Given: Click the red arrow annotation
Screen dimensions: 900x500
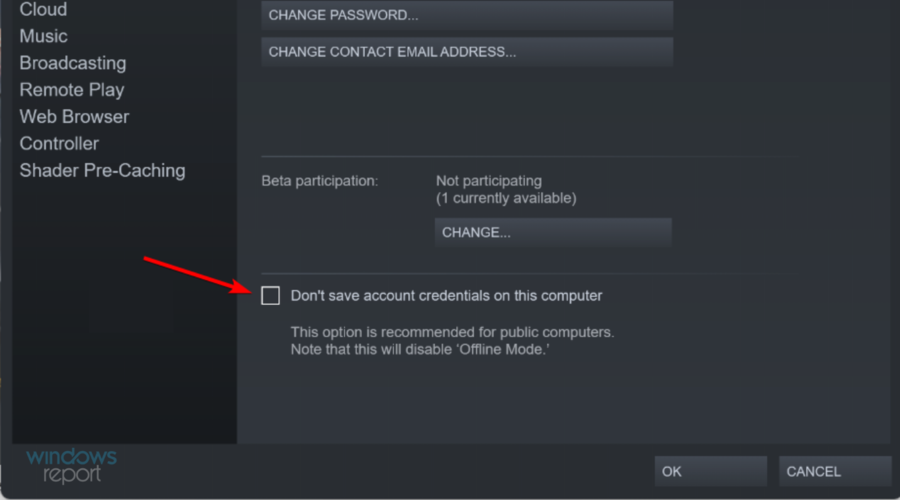Looking at the screenshot, I should 198,276.
